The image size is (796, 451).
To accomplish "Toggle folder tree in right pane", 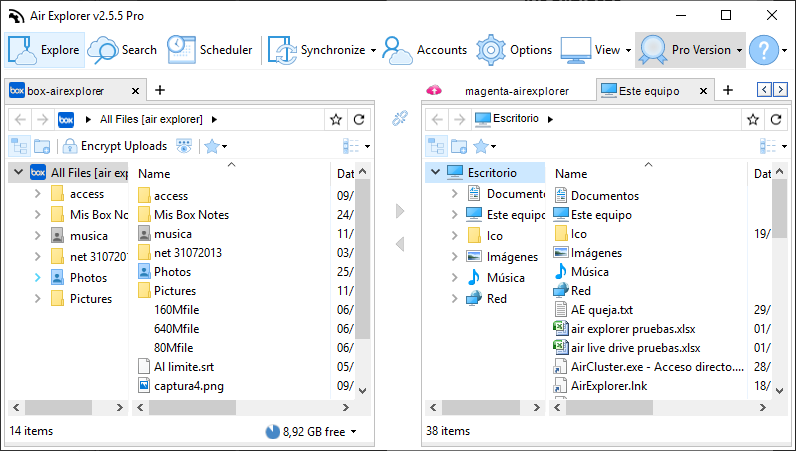I will coord(436,146).
